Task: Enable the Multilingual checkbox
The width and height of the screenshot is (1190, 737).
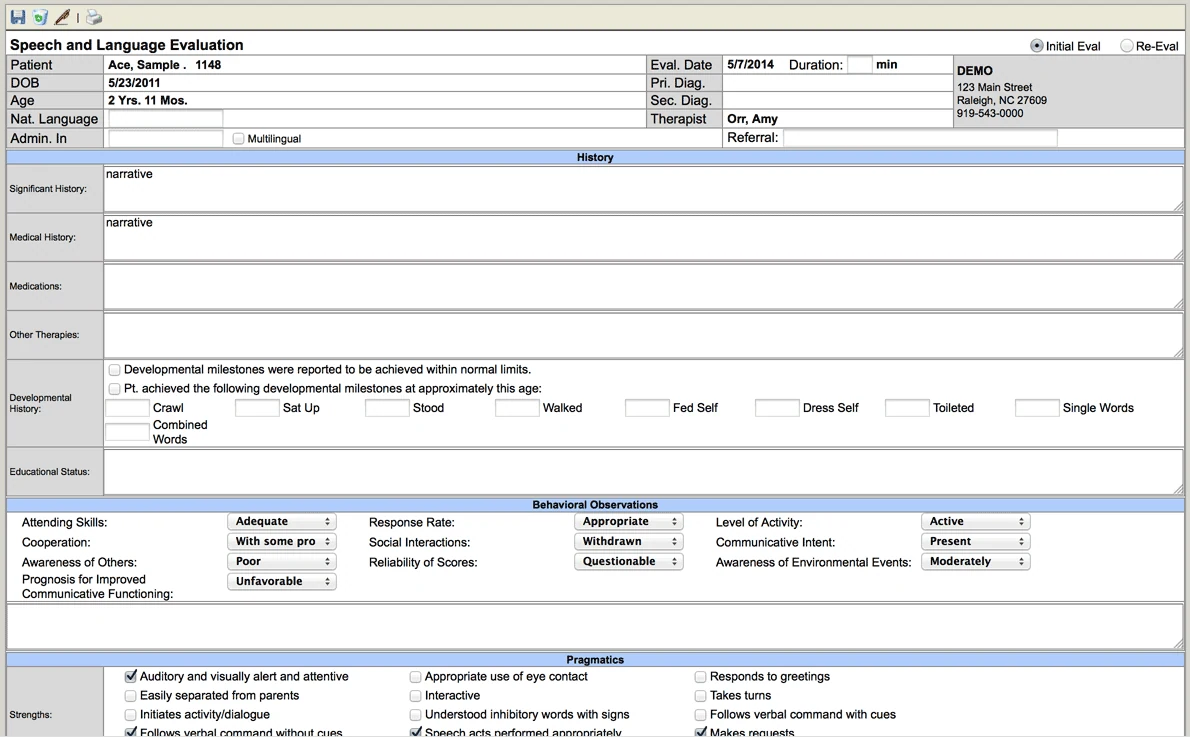Action: [x=239, y=138]
